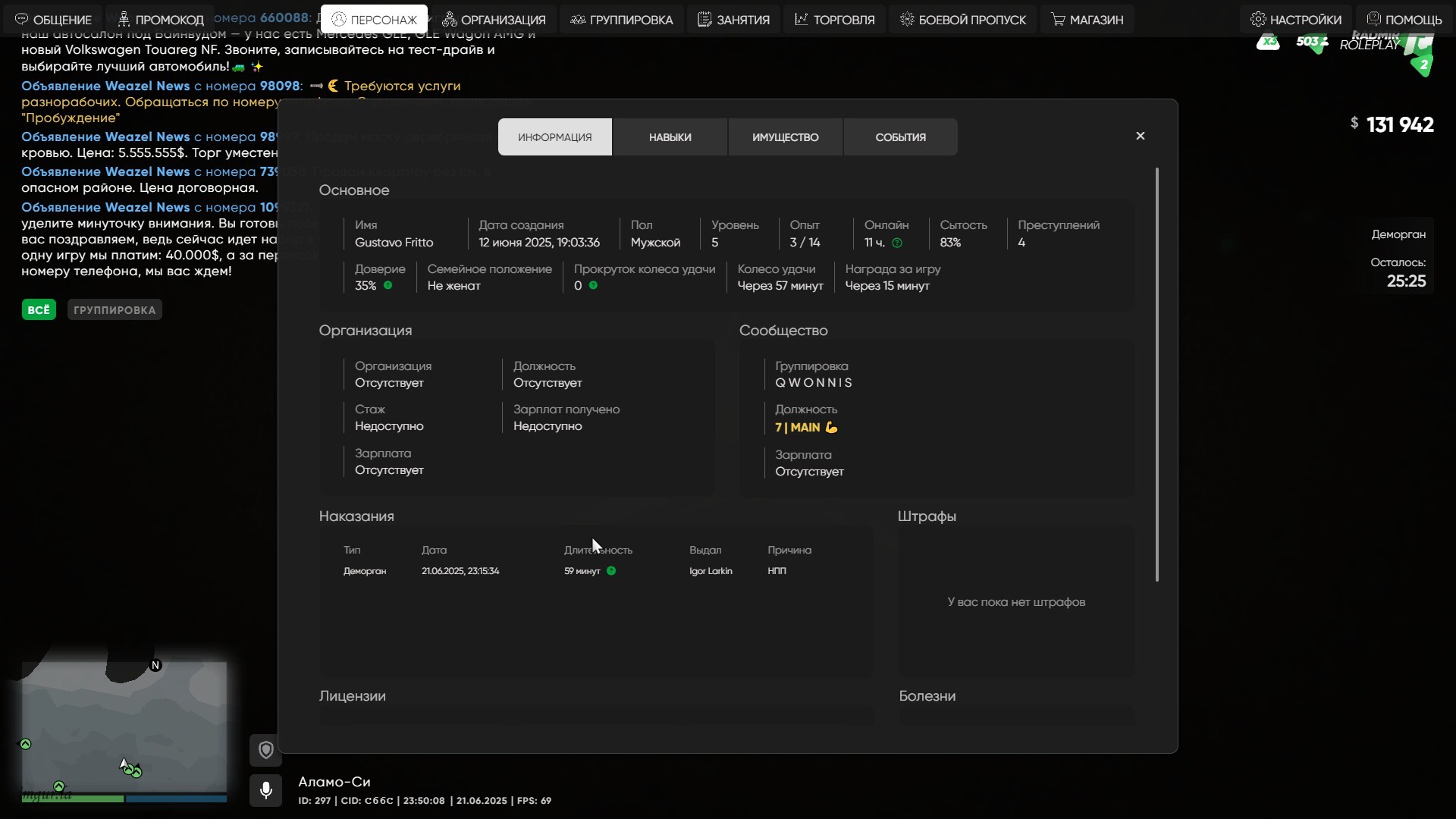Toggle the microphone icon
The width and height of the screenshot is (1456, 819).
tap(265, 790)
